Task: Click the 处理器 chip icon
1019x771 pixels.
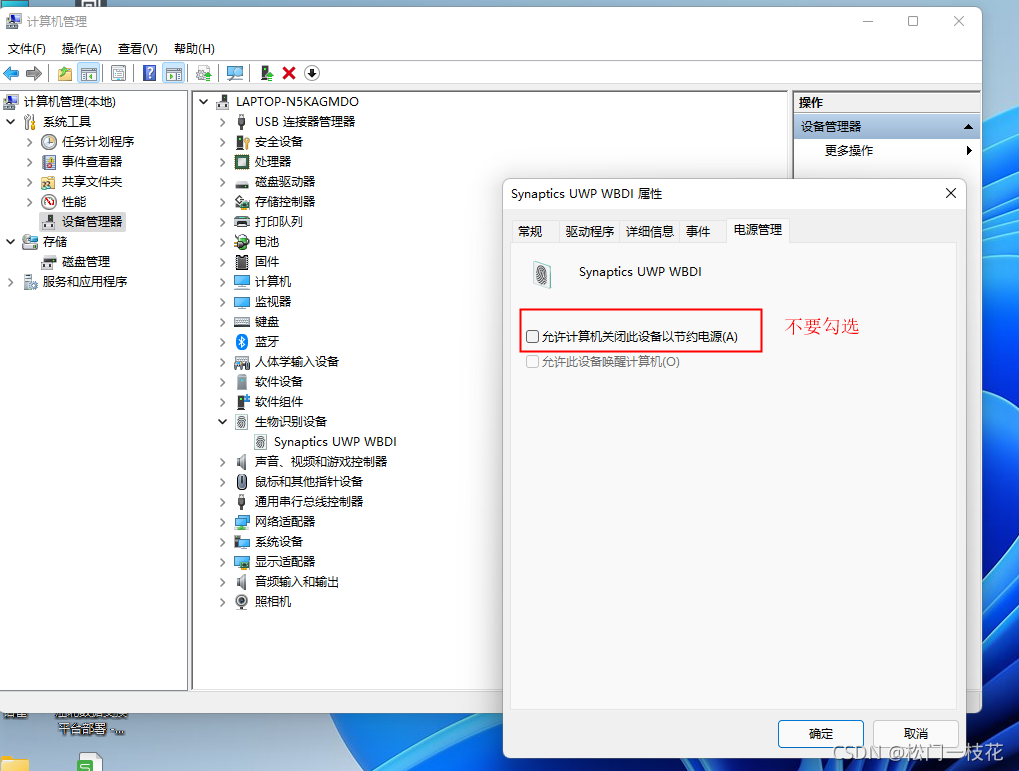Action: (x=242, y=162)
